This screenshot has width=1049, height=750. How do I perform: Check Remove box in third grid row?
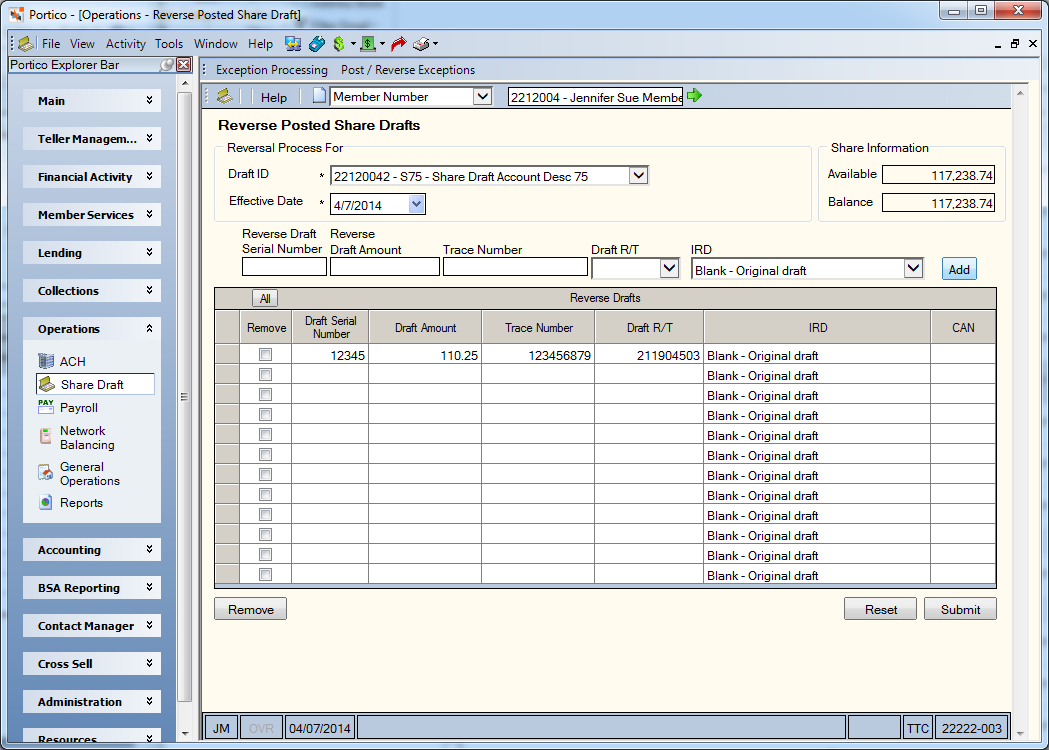point(266,395)
